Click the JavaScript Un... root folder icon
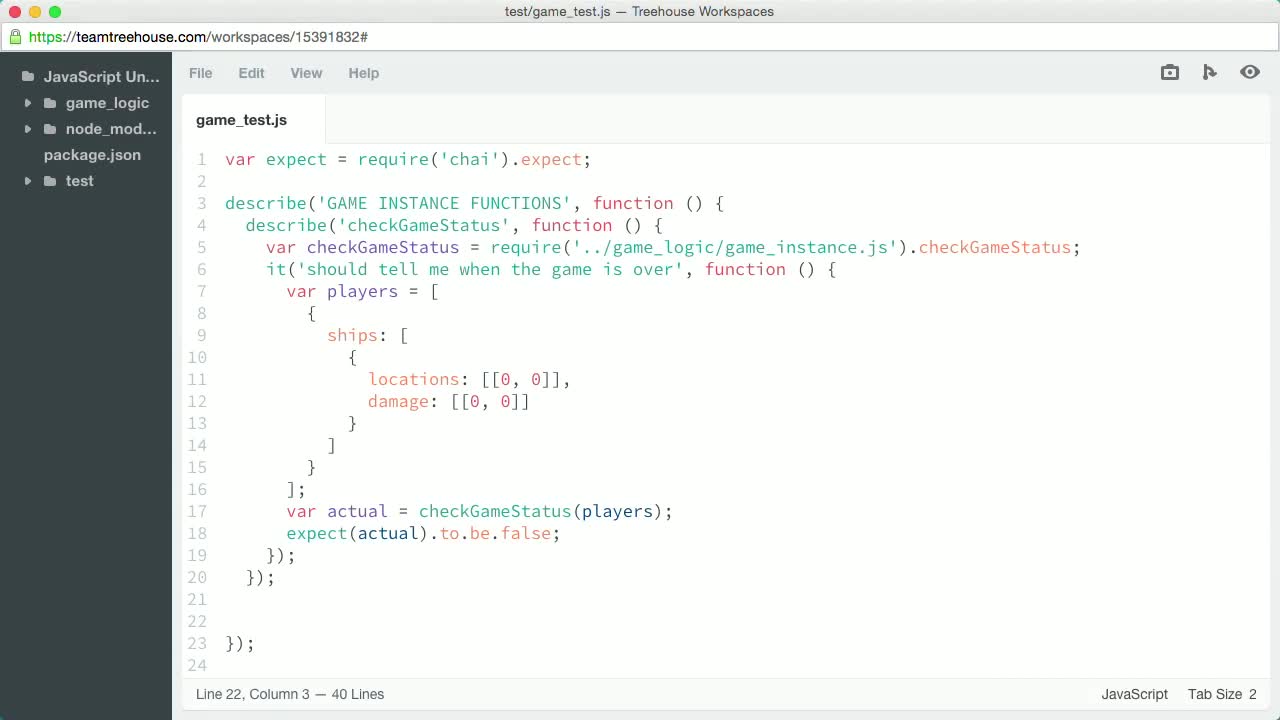Image resolution: width=1280 pixels, height=720 pixels. click(28, 77)
